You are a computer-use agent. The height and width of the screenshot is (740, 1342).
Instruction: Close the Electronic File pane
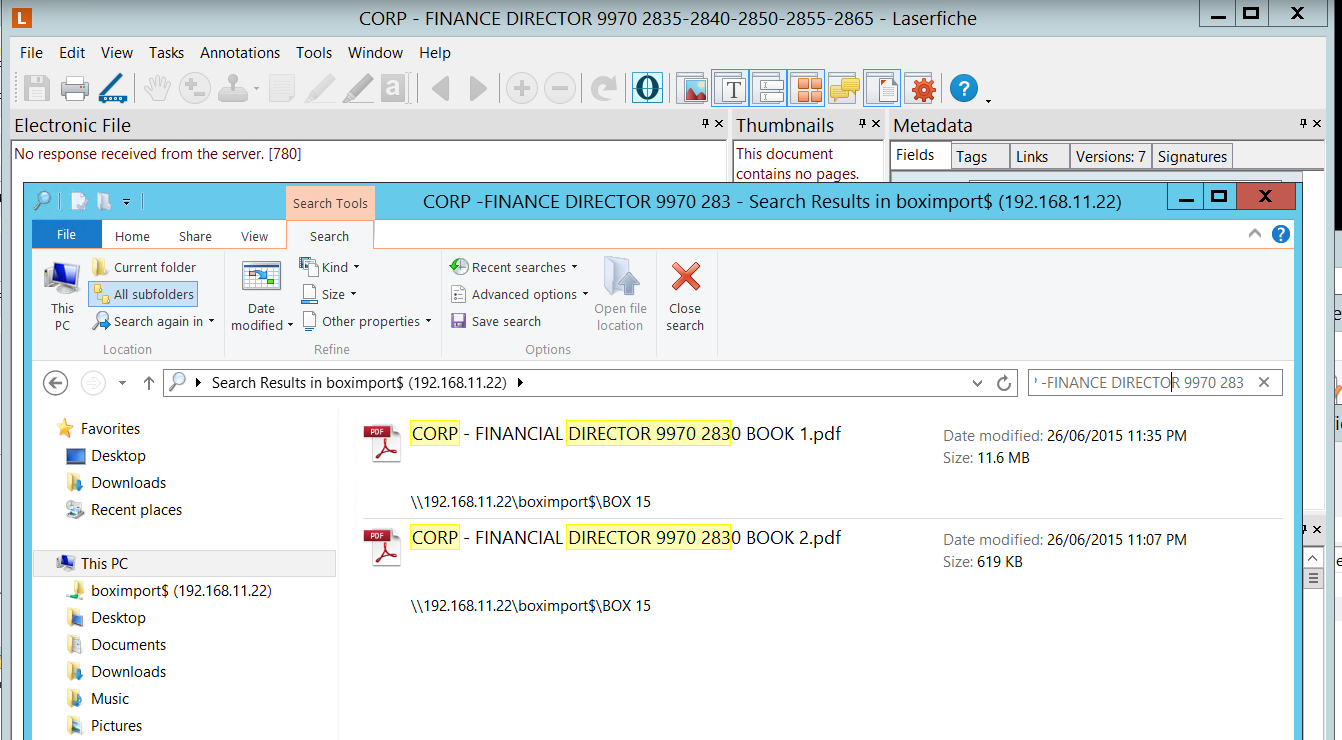721,124
